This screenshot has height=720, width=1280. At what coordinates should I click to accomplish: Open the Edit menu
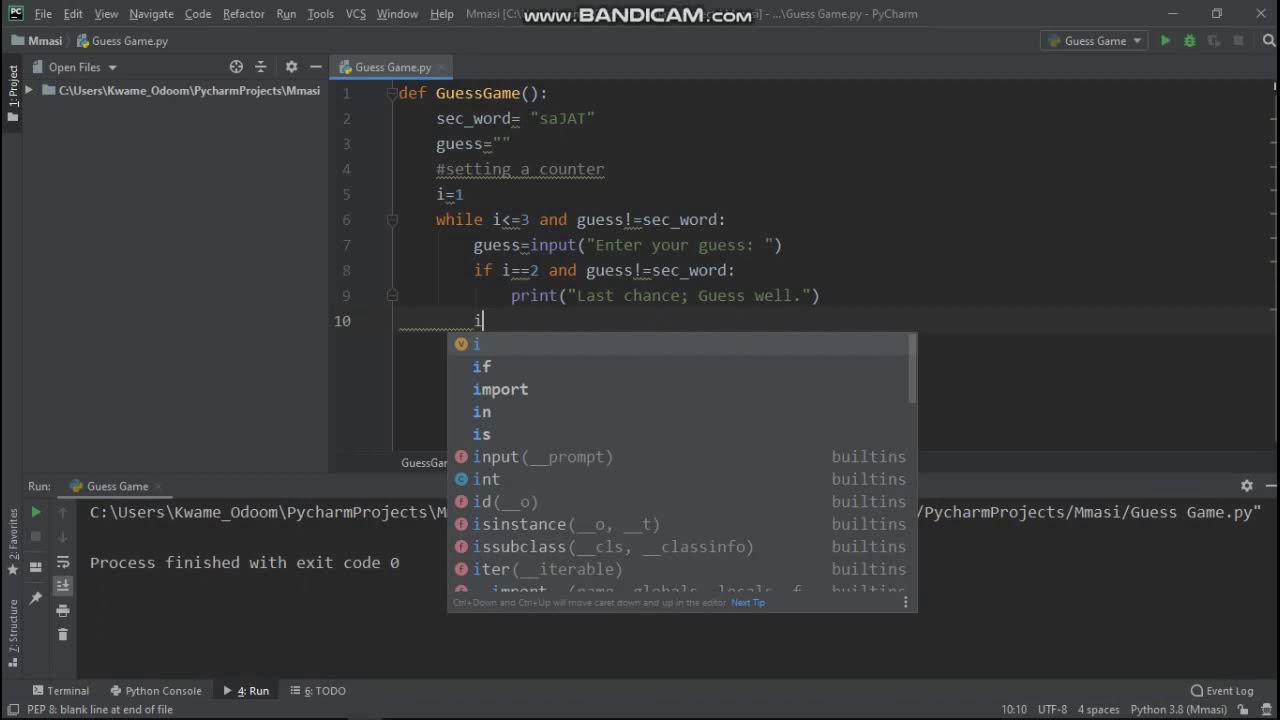coord(73,14)
